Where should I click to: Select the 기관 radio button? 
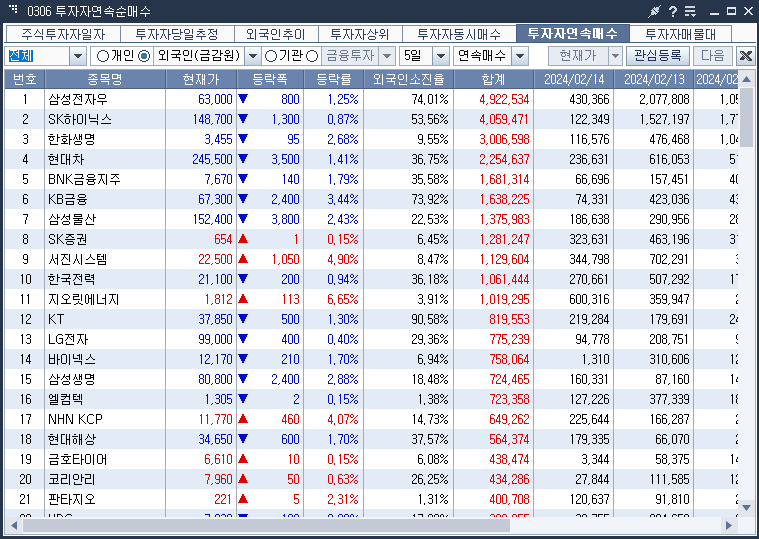(x=271, y=56)
